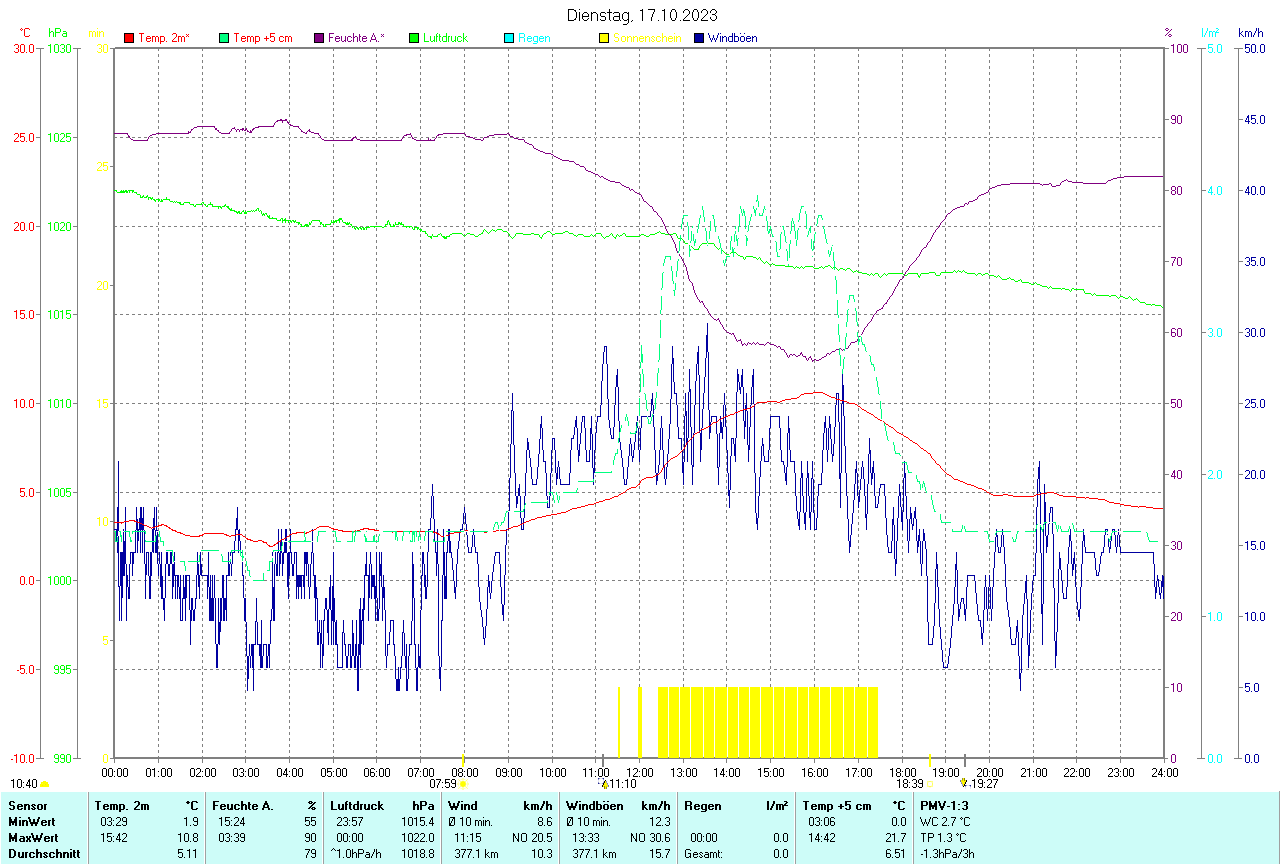The image size is (1280, 864).
Task: Click the 06:00 label on the time axis
Action: [377, 772]
